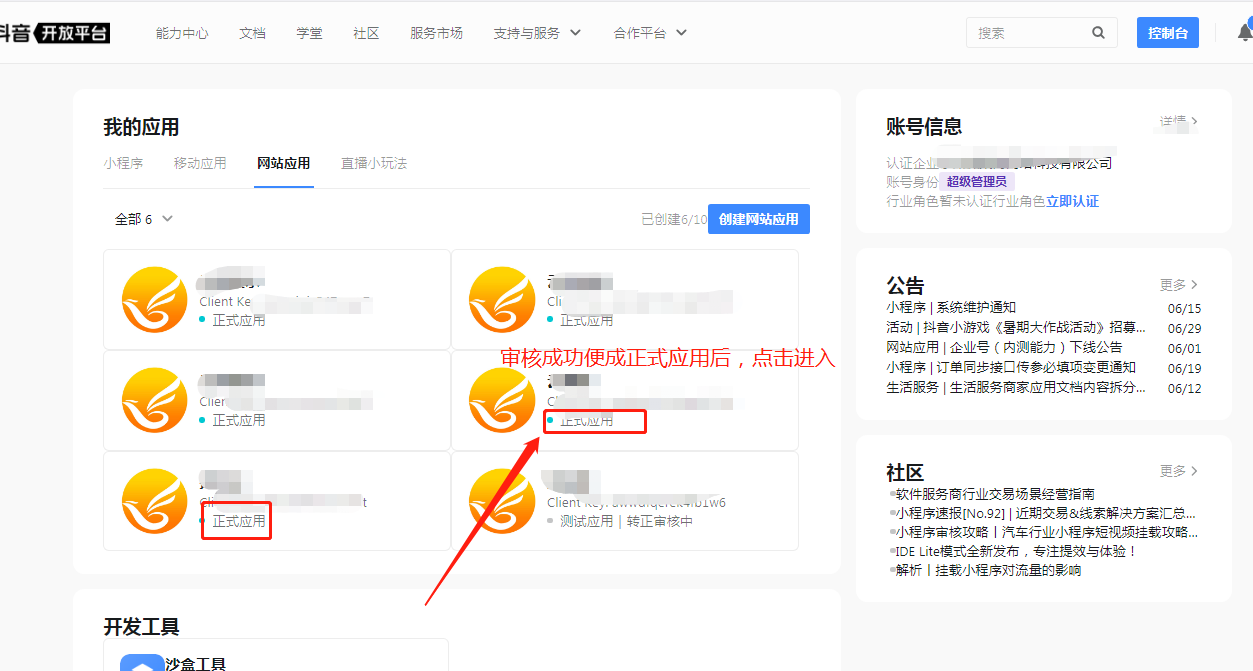Screen dimensions: 1253x671
Task: Switch to the 直播小玩法 tab
Action: pos(374,163)
